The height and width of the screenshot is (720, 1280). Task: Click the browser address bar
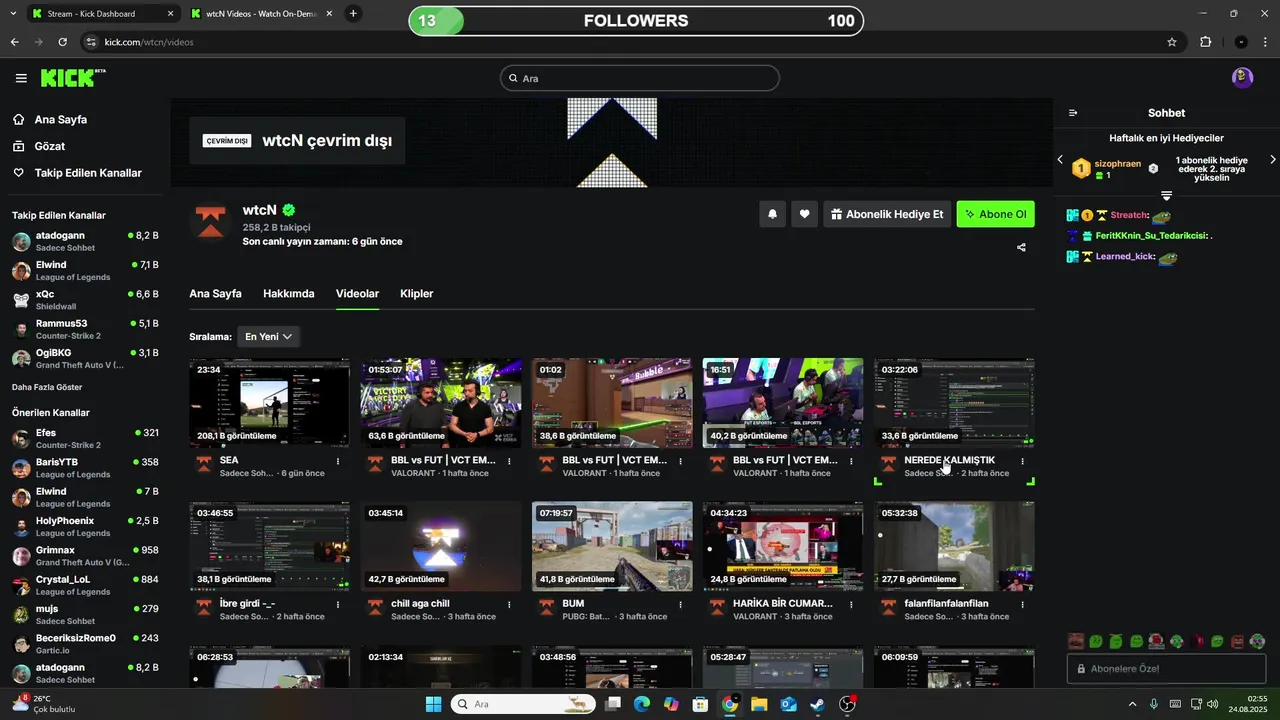(x=620, y=42)
